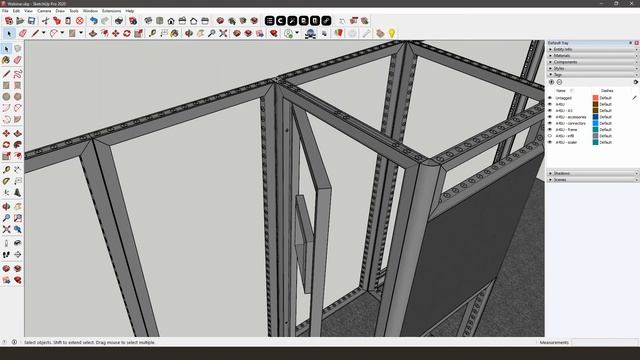This screenshot has height=360, width=640.
Task: Click the red Erase/Delete circle icon
Action: 80,20
